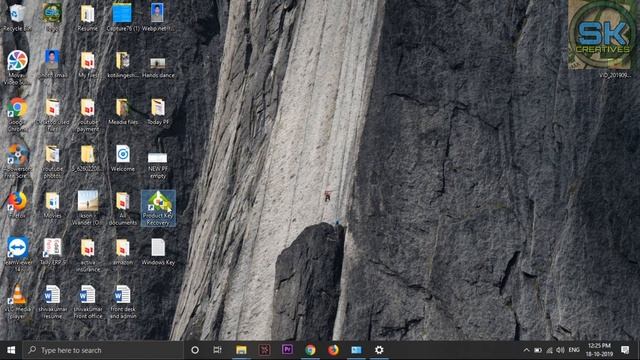This screenshot has width=640, height=360.
Task: Switch to Chrome on the taskbar
Action: click(310, 350)
